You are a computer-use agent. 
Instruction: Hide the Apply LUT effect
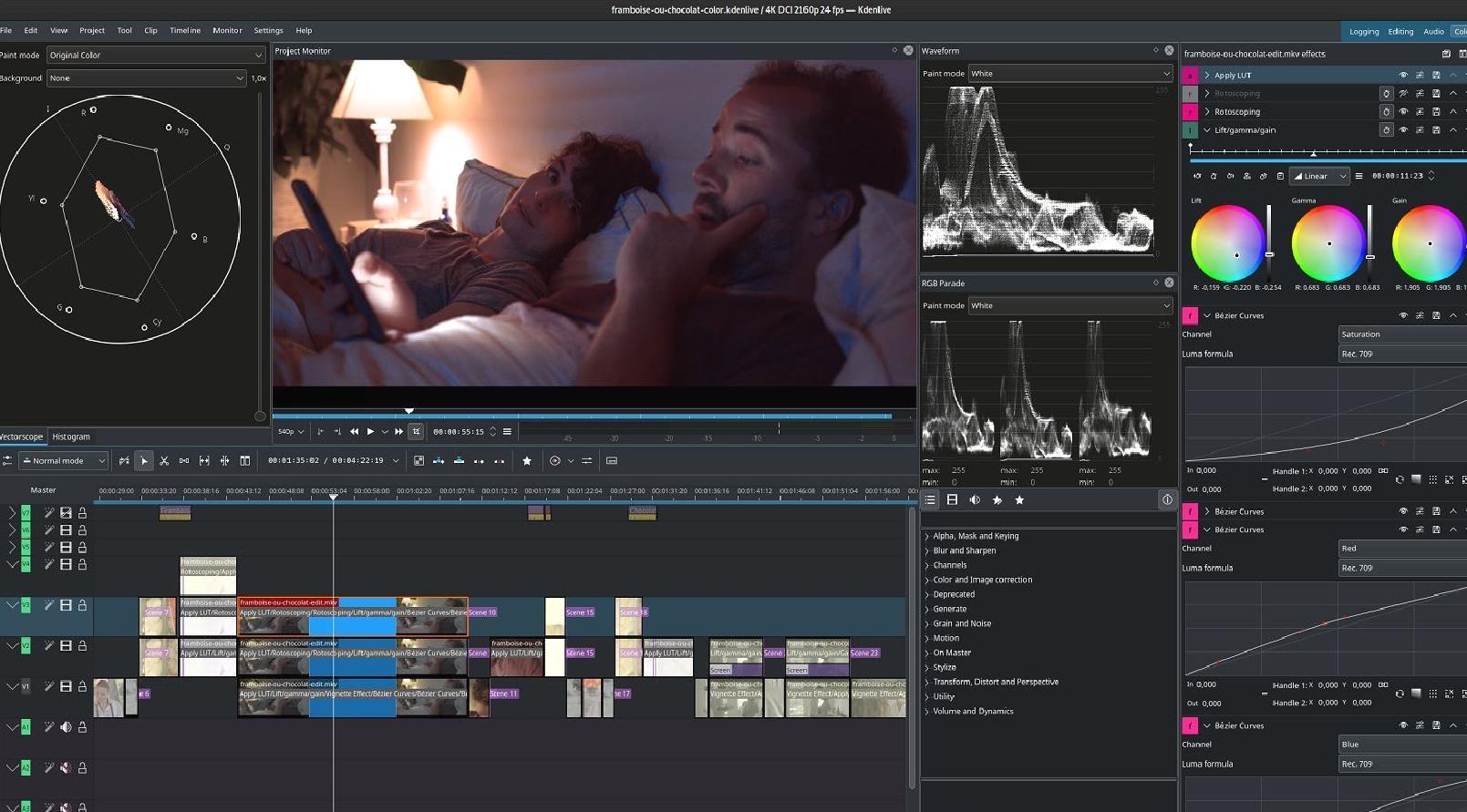1403,76
